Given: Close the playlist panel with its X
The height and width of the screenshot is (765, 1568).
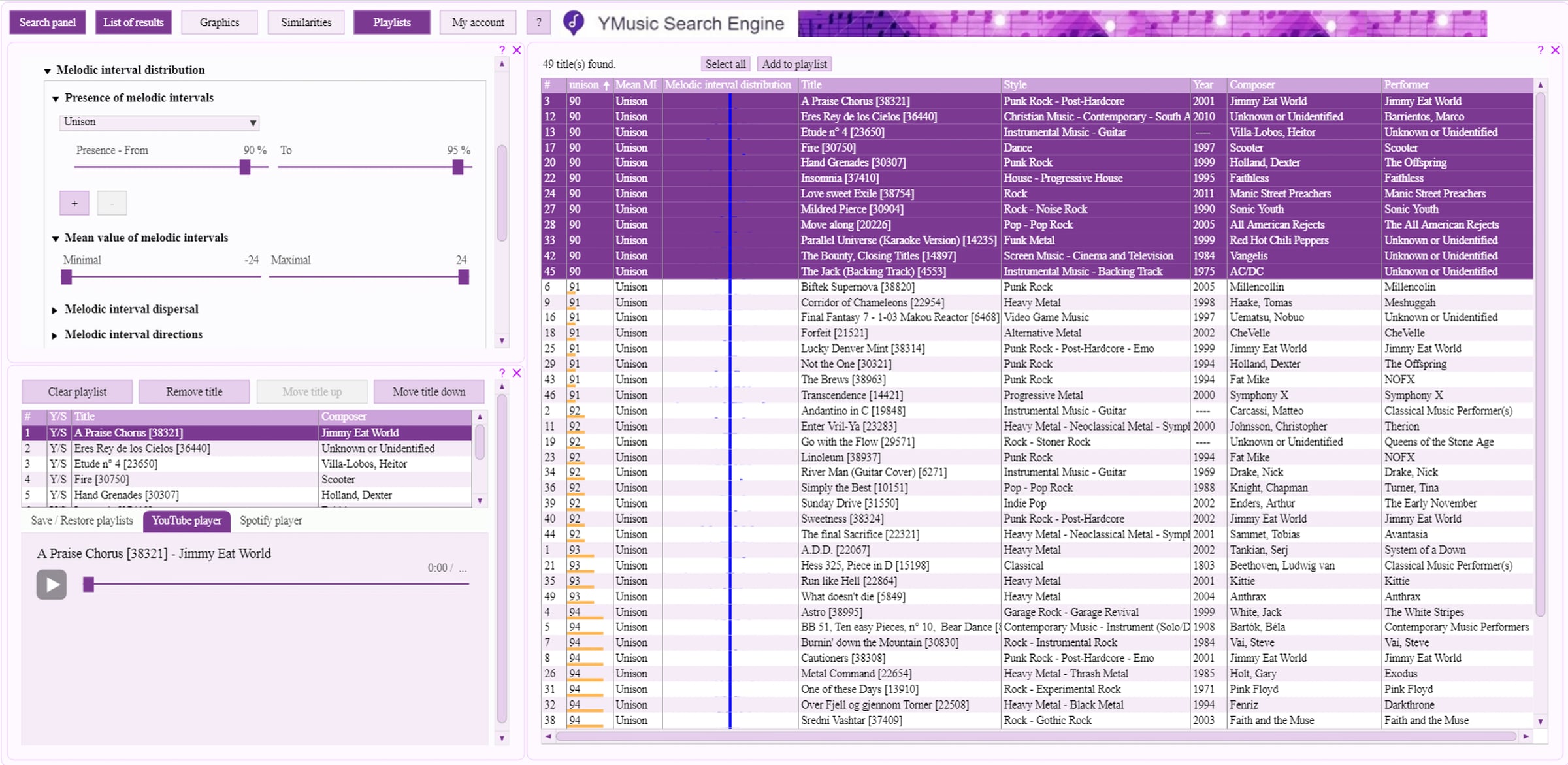Looking at the screenshot, I should coord(517,373).
